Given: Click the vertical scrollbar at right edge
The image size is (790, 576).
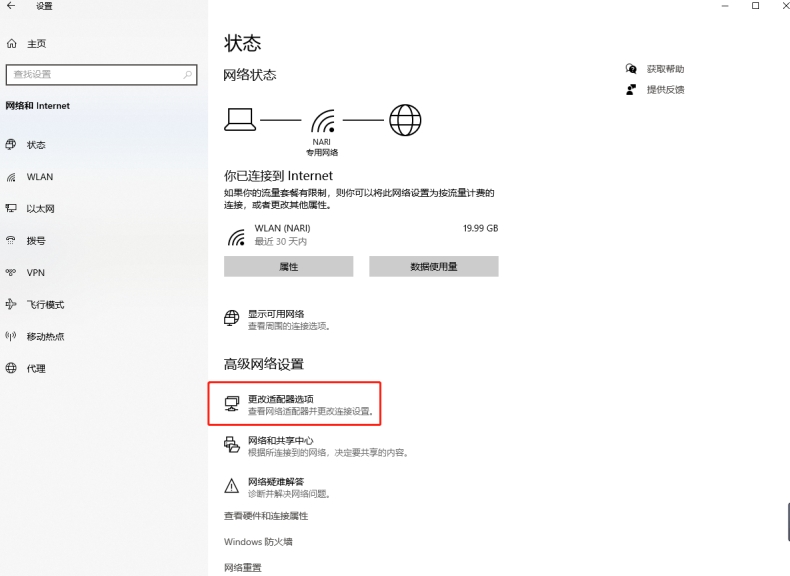Looking at the screenshot, I should tap(787, 522).
